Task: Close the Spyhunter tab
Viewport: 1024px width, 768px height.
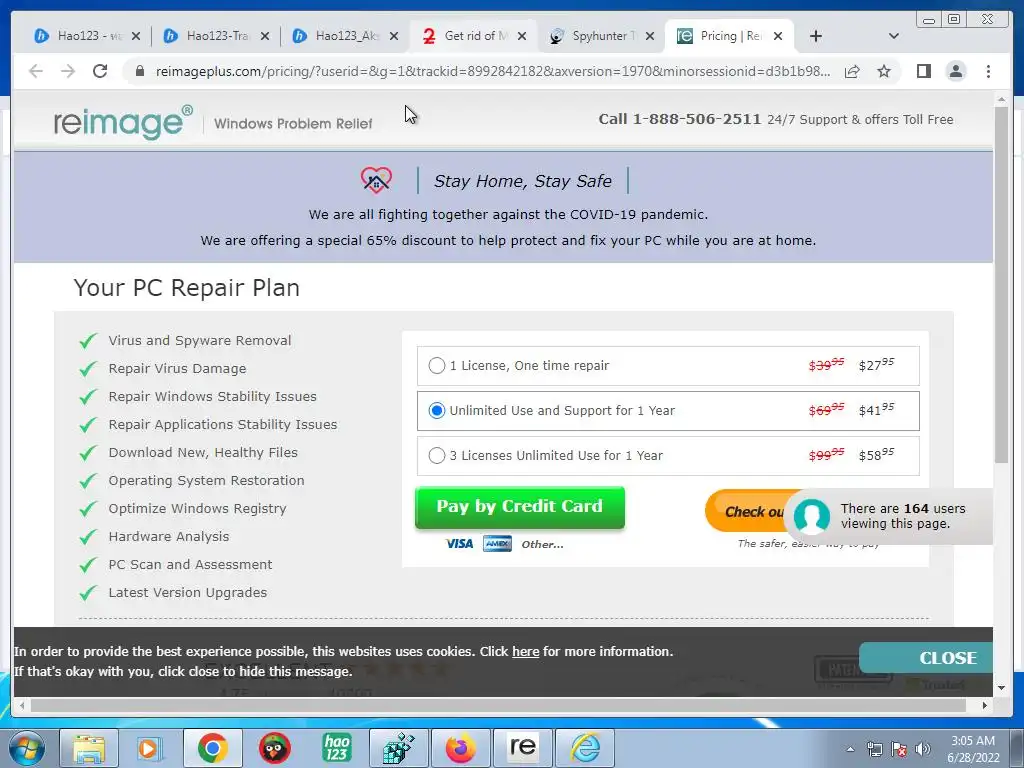Action: tap(650, 37)
